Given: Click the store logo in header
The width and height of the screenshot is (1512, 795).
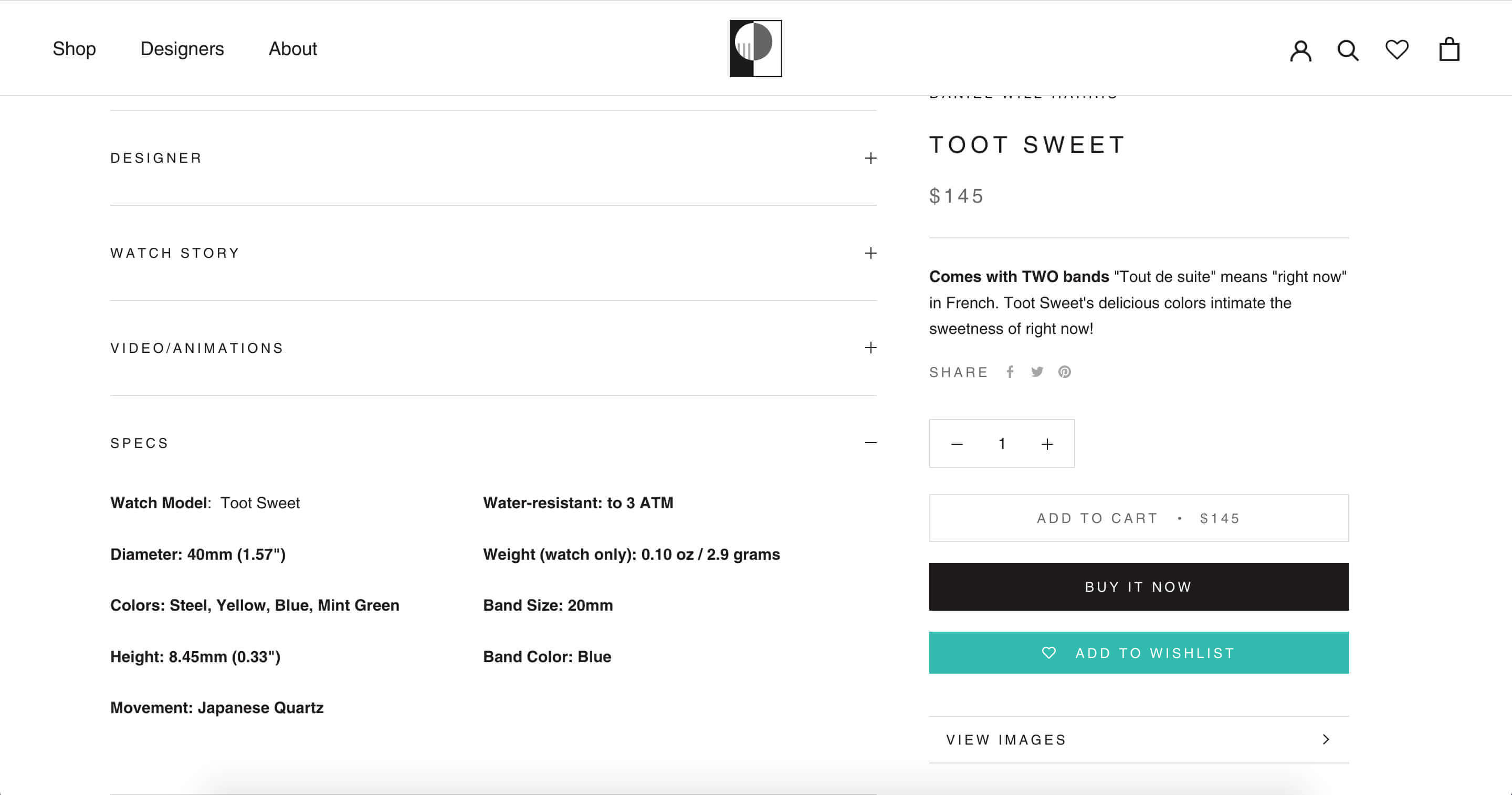Looking at the screenshot, I should (755, 49).
